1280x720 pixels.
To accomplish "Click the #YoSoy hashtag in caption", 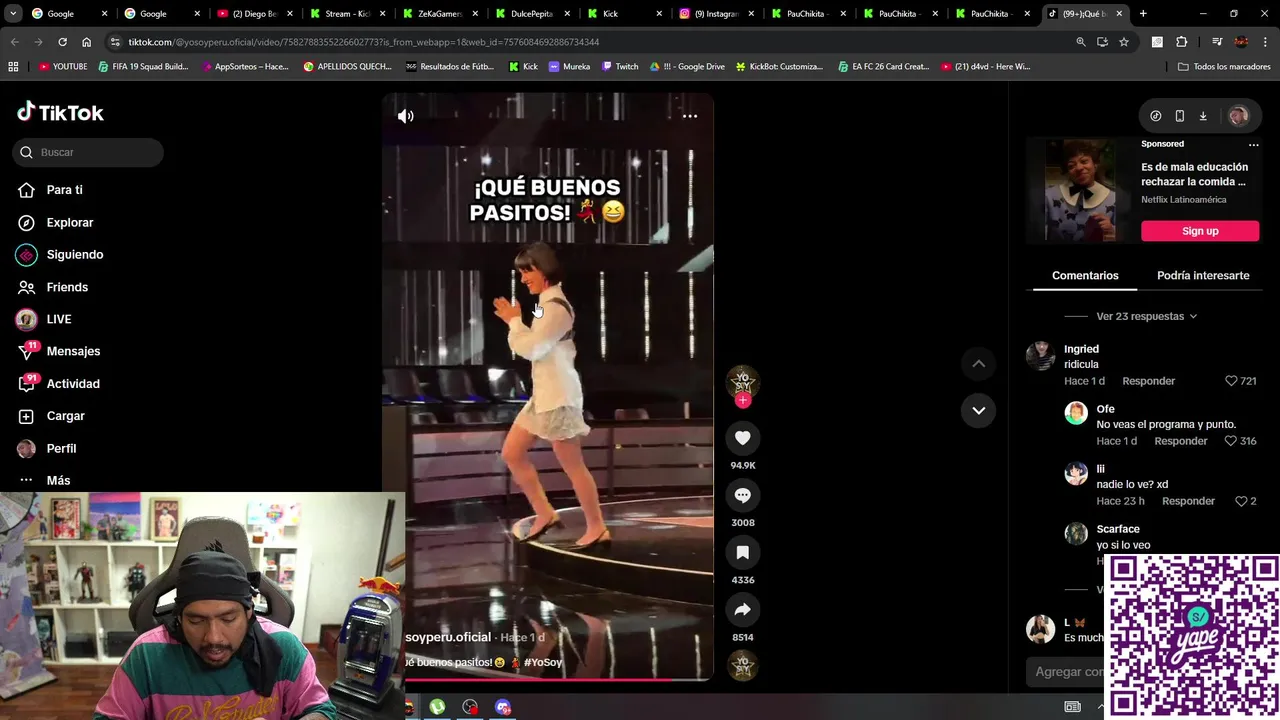I will (543, 662).
